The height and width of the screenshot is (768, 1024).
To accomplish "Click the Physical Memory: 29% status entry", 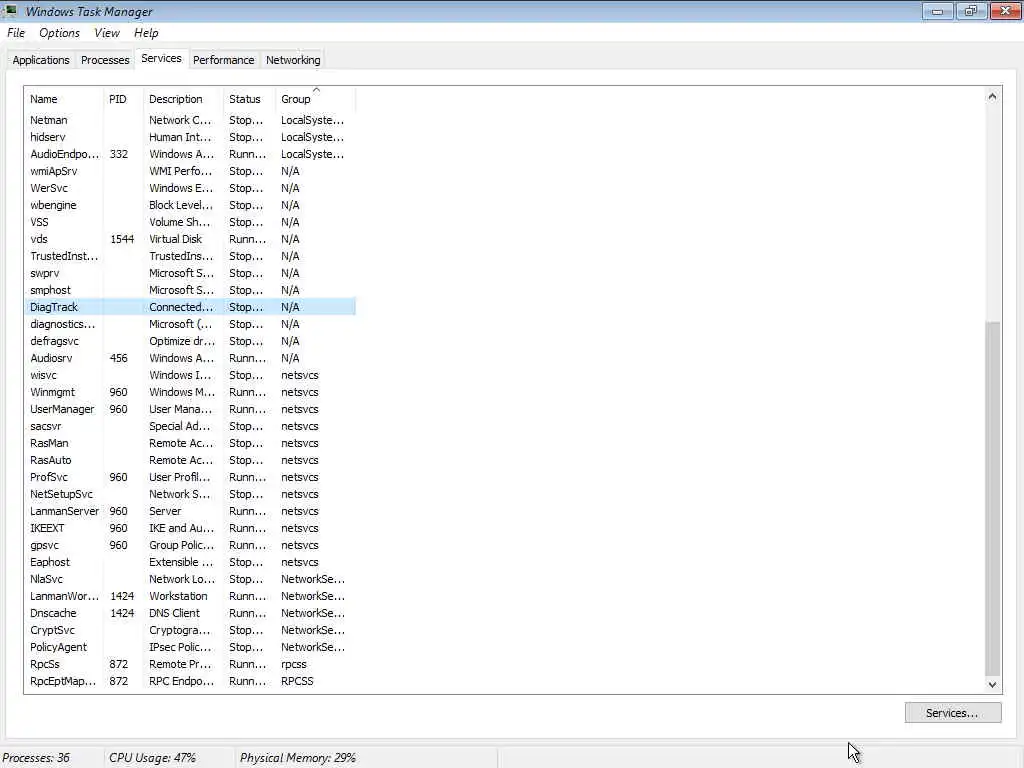I will point(298,758).
